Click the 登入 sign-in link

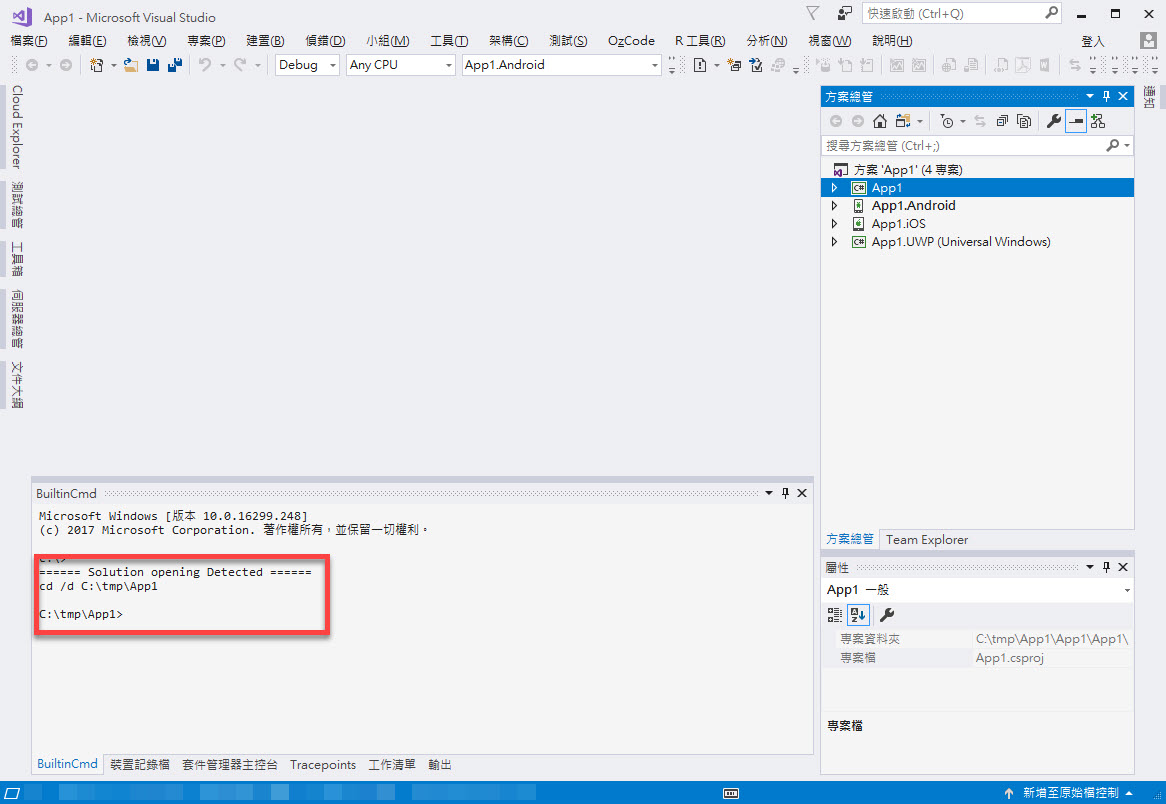pyautogui.click(x=1093, y=41)
